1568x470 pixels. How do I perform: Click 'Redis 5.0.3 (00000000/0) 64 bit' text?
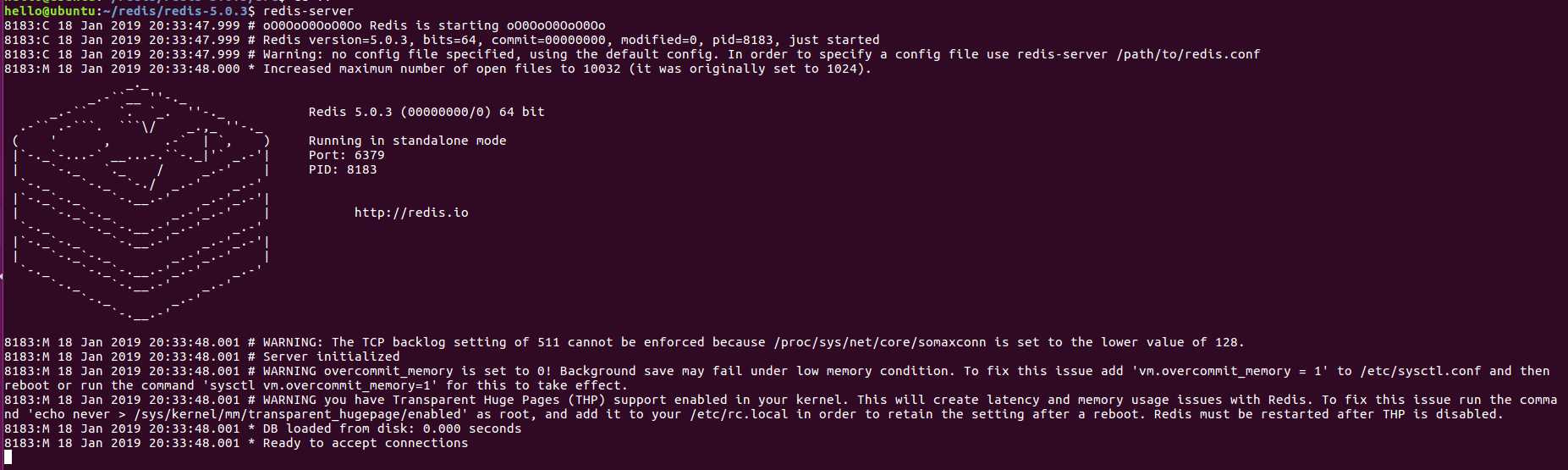[426, 112]
